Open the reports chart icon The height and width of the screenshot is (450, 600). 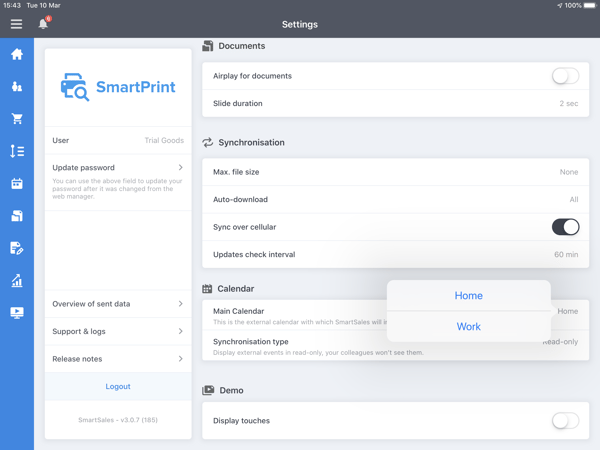17,281
